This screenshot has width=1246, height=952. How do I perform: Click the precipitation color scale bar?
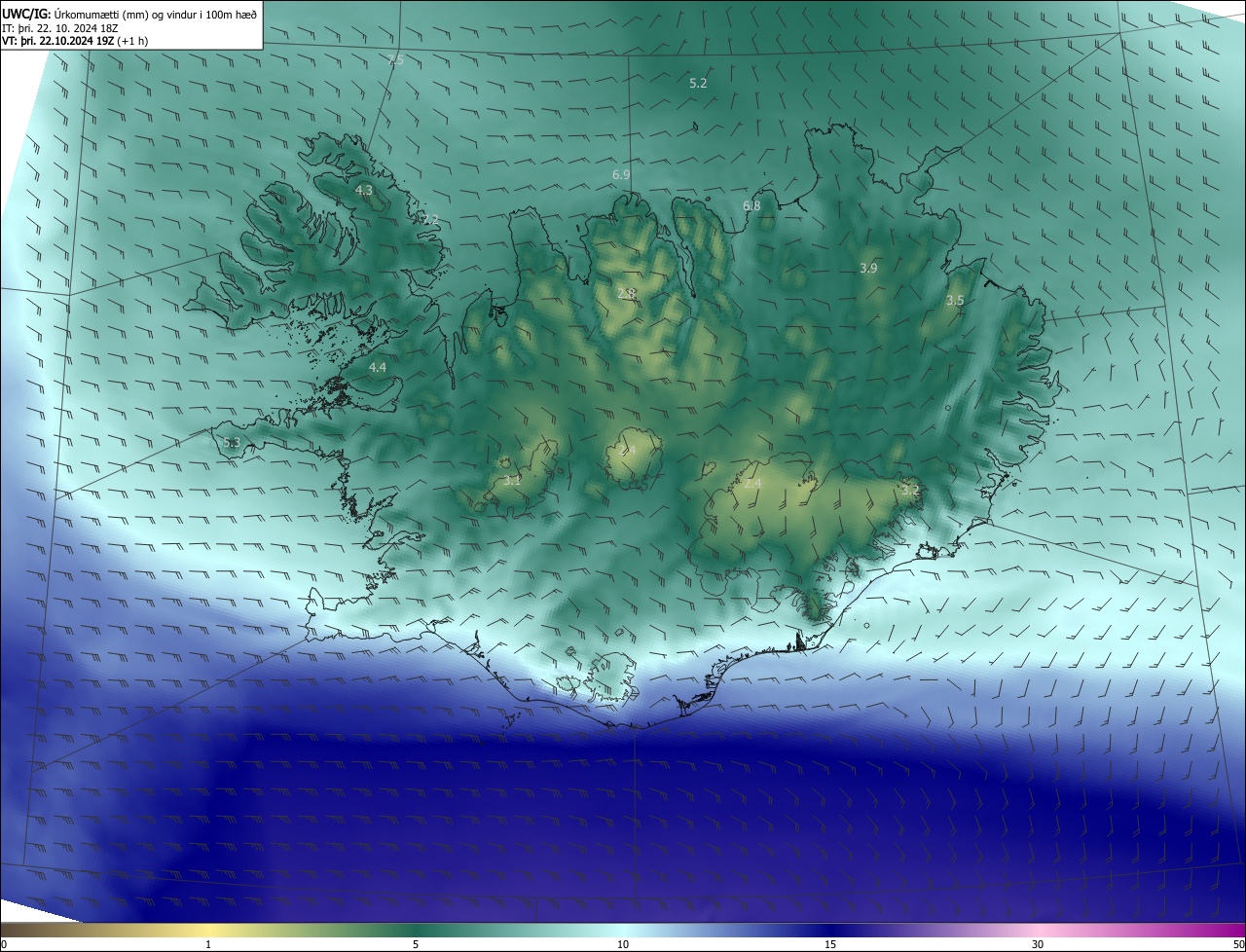point(623,930)
